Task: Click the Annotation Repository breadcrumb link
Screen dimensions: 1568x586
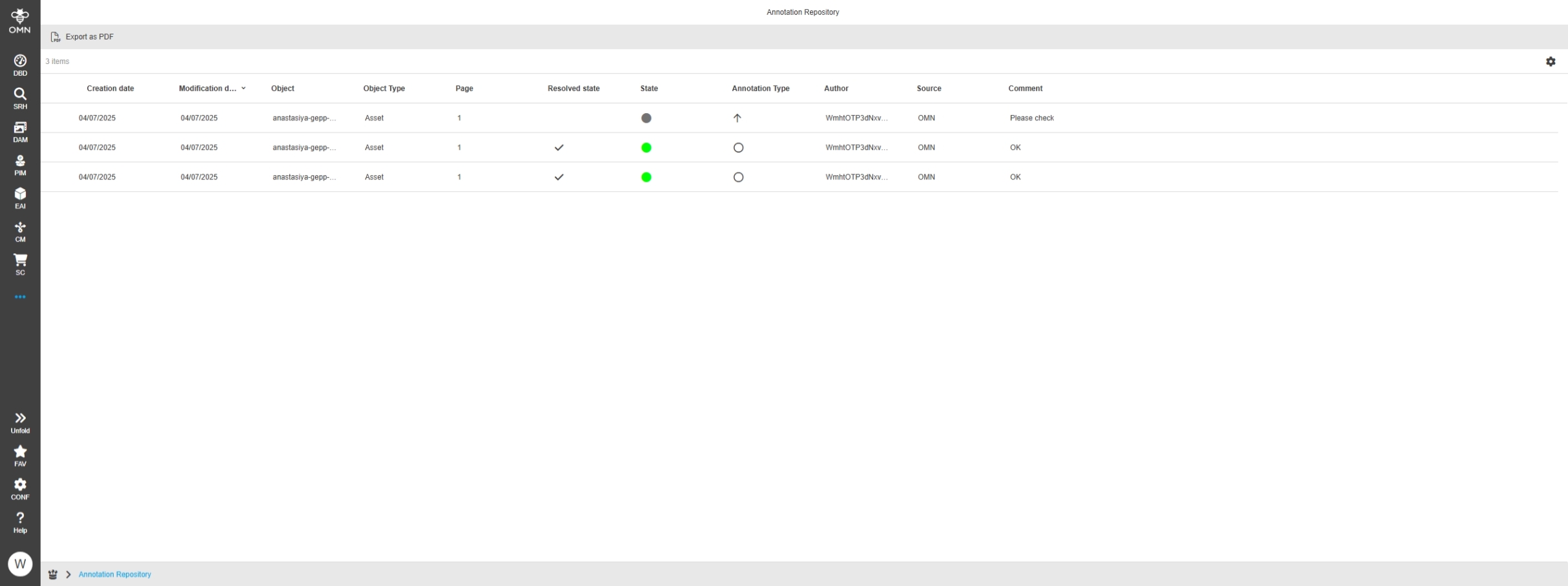Action: click(x=114, y=574)
